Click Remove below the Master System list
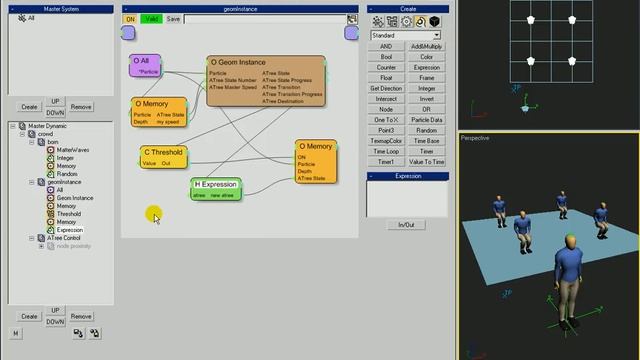Image resolution: width=640 pixels, height=360 pixels. click(x=81, y=107)
